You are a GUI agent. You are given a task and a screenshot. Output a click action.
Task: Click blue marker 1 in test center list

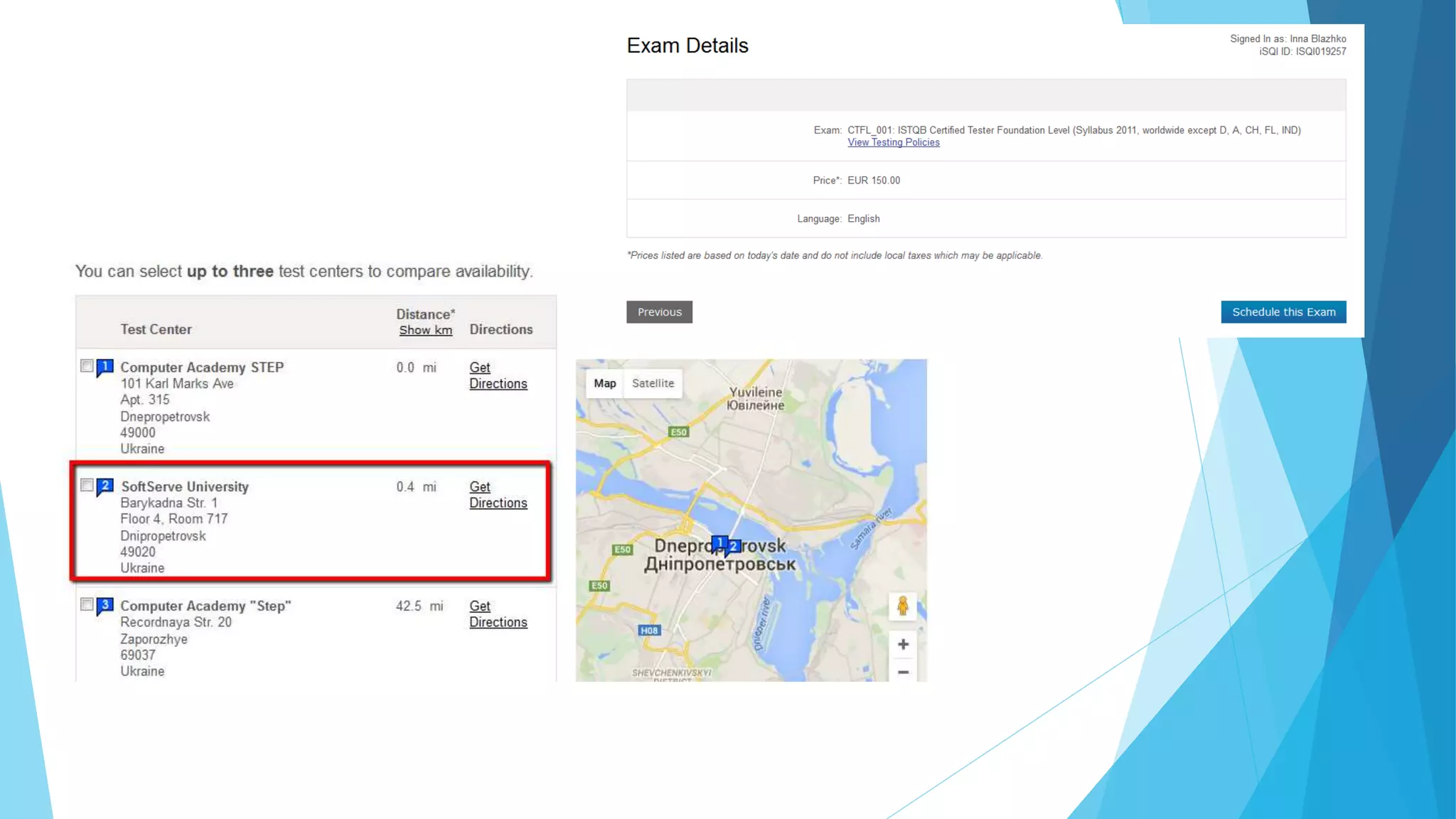click(x=105, y=367)
